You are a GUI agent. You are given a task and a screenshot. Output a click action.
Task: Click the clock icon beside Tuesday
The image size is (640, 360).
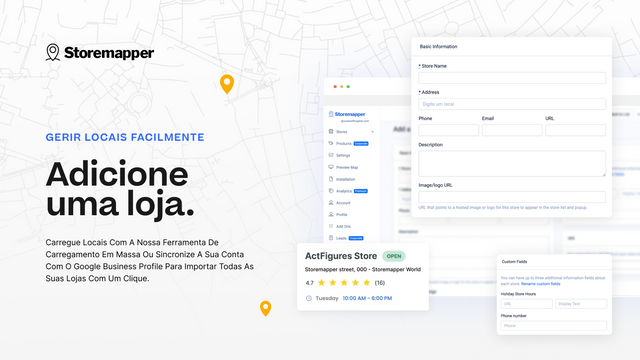pos(309,298)
